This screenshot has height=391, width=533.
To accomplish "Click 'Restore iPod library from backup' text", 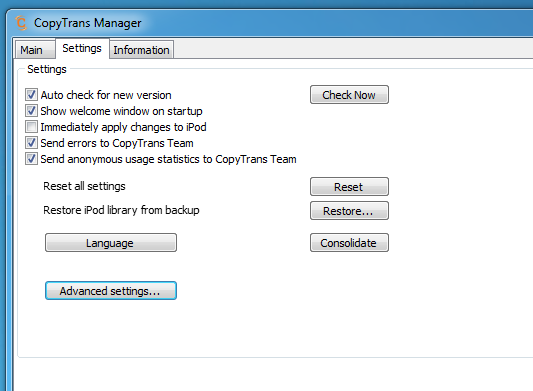I will [x=121, y=210].
